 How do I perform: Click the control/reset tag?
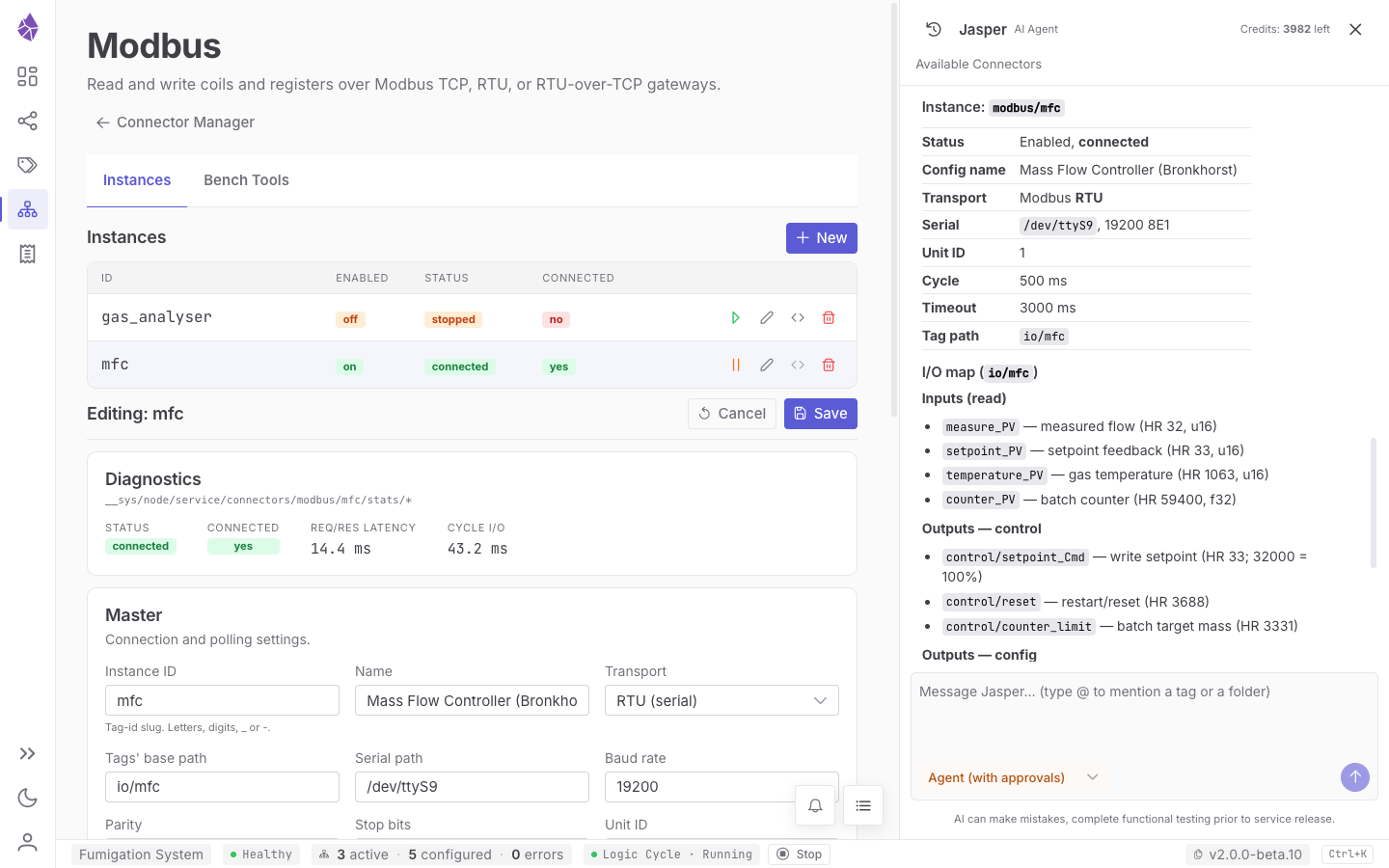click(x=991, y=602)
